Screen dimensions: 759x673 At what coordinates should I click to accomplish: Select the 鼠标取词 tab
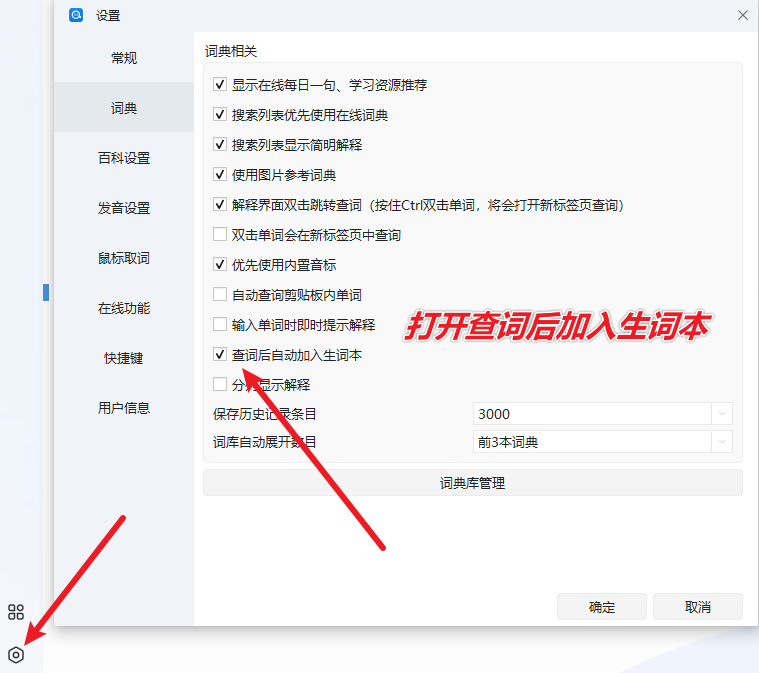[124, 258]
